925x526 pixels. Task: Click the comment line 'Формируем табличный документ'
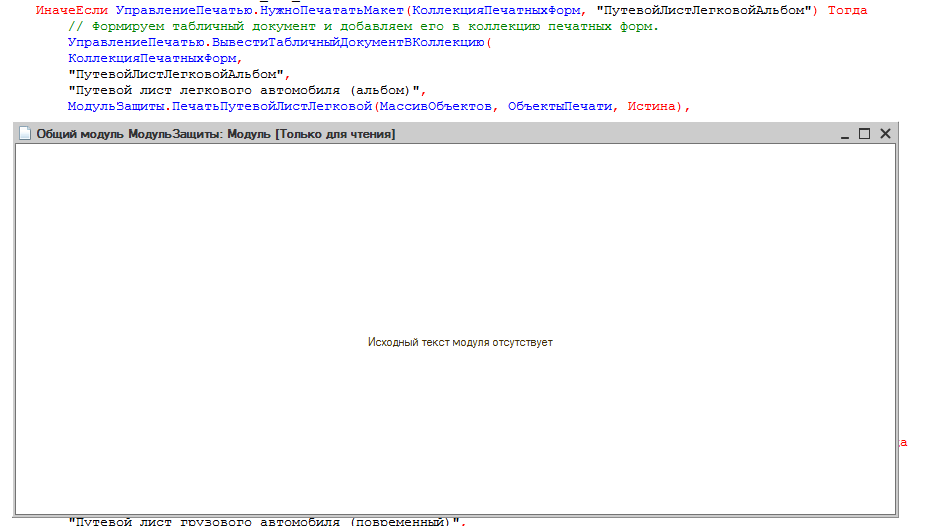click(x=363, y=27)
